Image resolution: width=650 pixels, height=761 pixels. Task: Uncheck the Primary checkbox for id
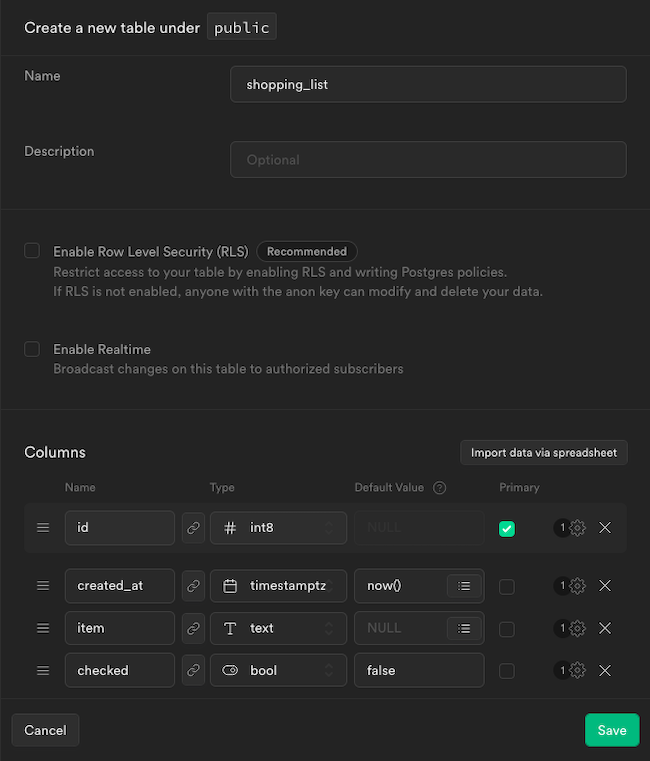click(x=507, y=528)
